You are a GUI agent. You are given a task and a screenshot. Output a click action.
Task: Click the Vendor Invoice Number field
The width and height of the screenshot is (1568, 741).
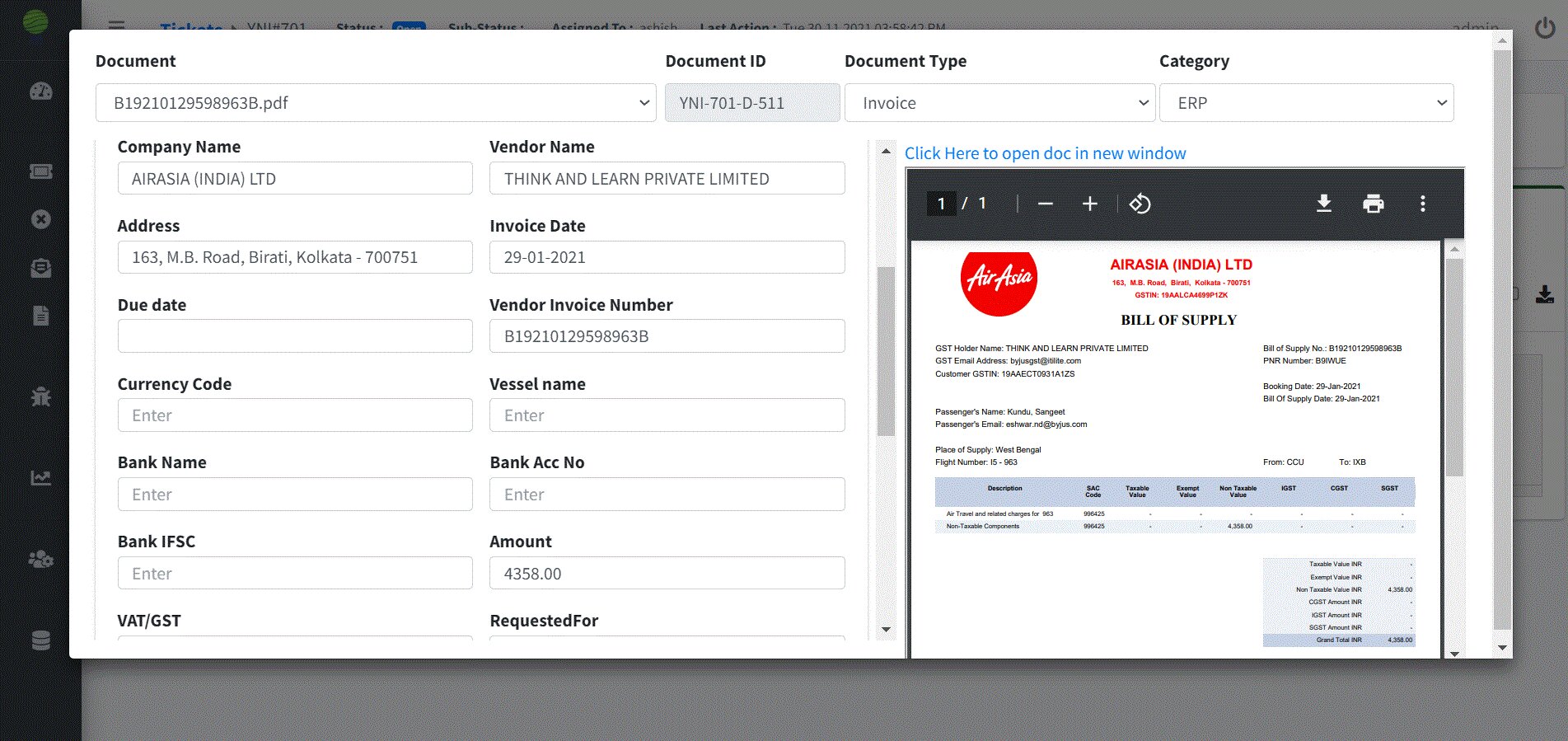pyautogui.click(x=667, y=336)
